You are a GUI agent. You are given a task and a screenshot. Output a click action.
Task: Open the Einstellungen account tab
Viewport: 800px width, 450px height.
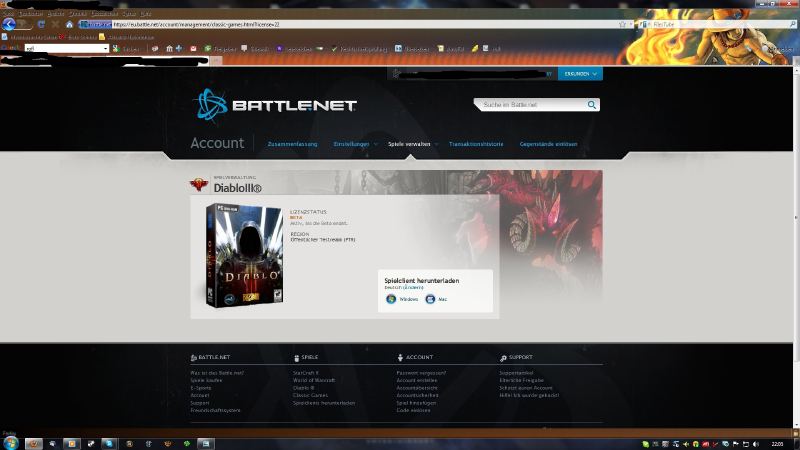coord(351,144)
